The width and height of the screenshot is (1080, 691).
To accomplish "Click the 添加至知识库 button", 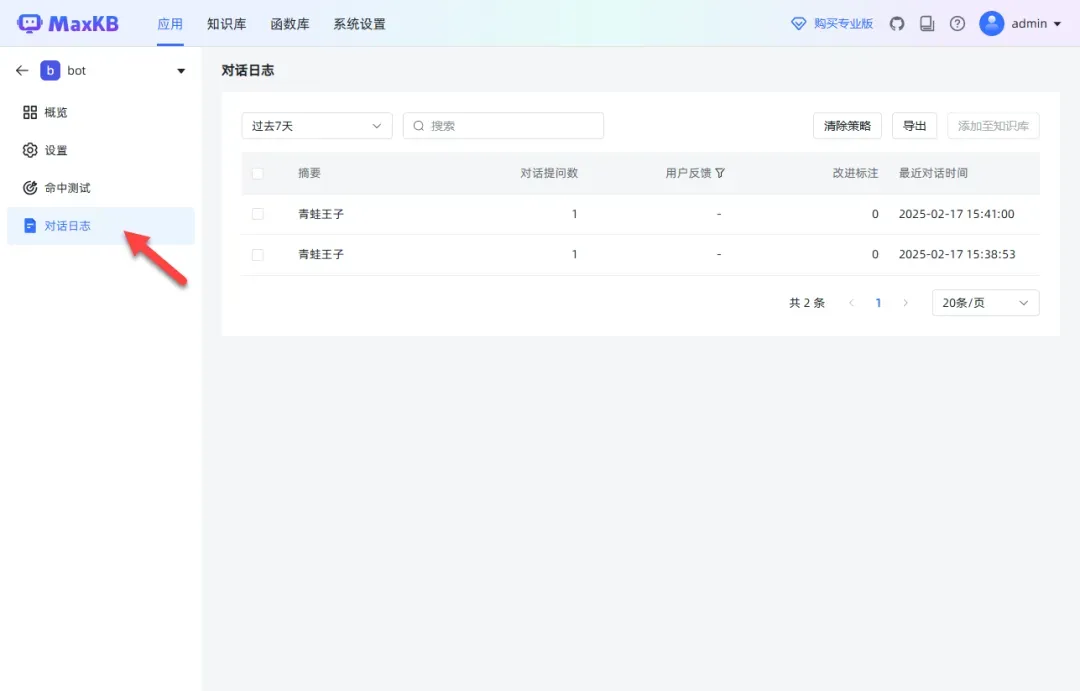I will pos(993,126).
